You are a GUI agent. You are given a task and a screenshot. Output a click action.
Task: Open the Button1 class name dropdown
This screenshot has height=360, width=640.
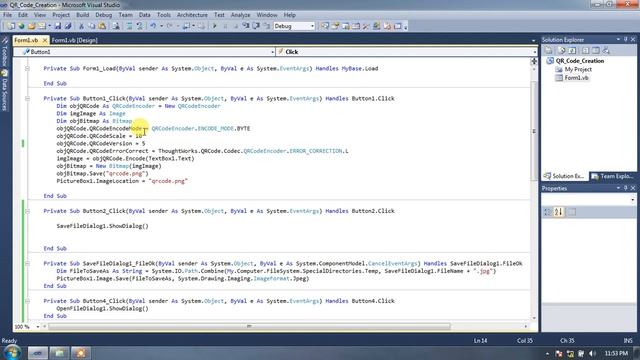[x=272, y=52]
